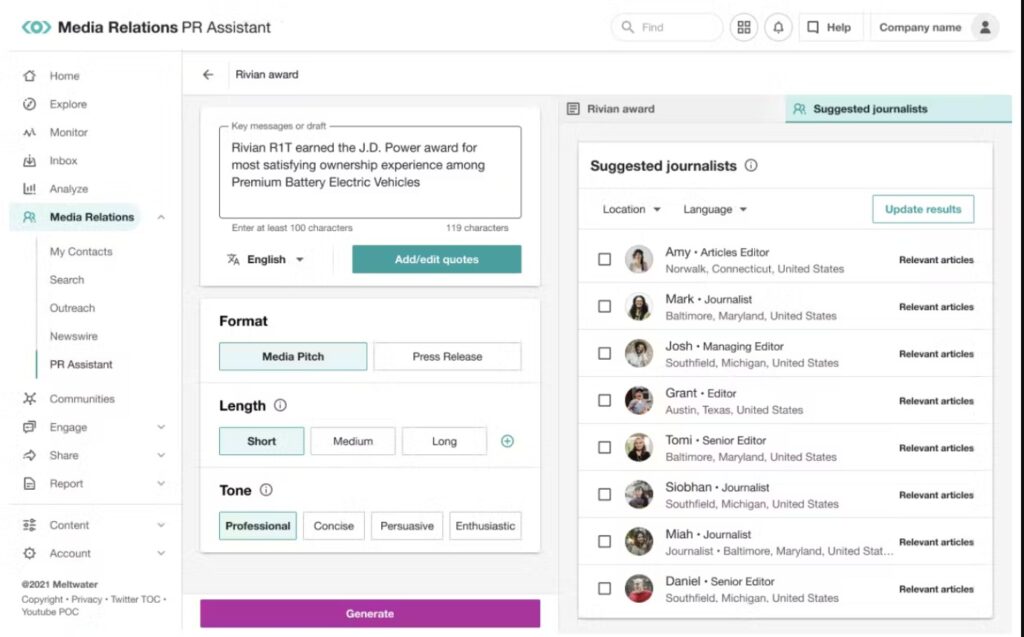Click Daniel's profile photo
Image resolution: width=1024 pixels, height=637 pixels.
pyautogui.click(x=639, y=589)
